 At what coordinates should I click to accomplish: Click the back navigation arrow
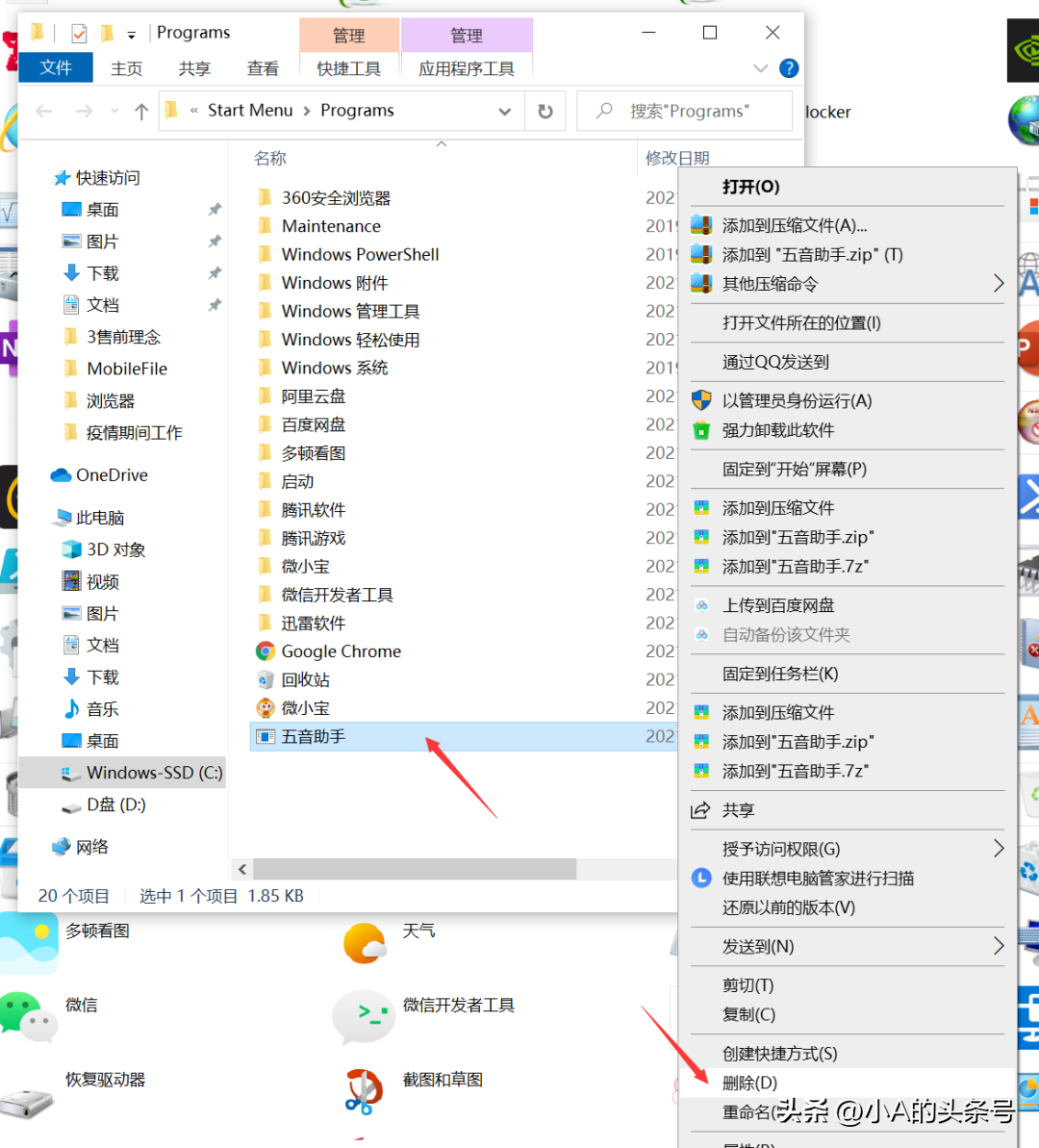(x=44, y=112)
